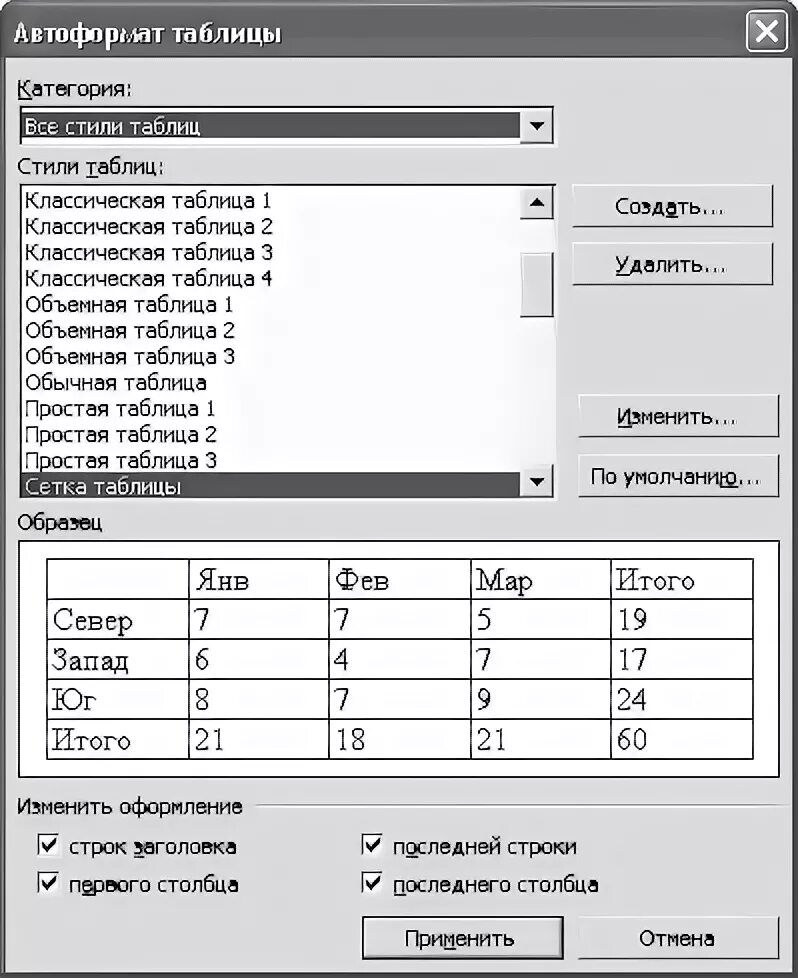Click the styles list scroll-down arrow
Screen dimensions: 798x978
(537, 481)
